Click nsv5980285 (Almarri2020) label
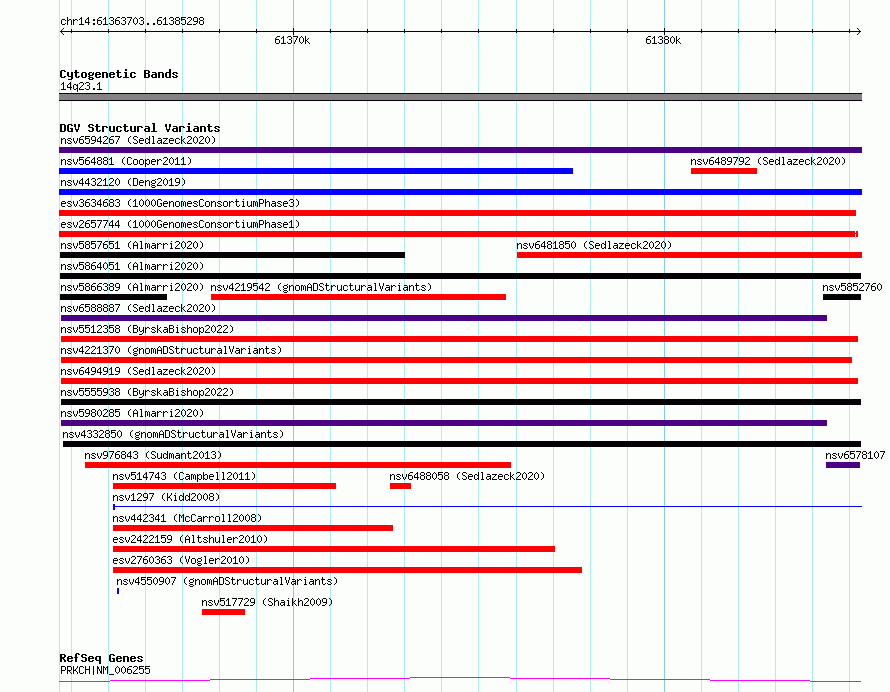Viewport: 890px width, 692px height. coord(132,413)
